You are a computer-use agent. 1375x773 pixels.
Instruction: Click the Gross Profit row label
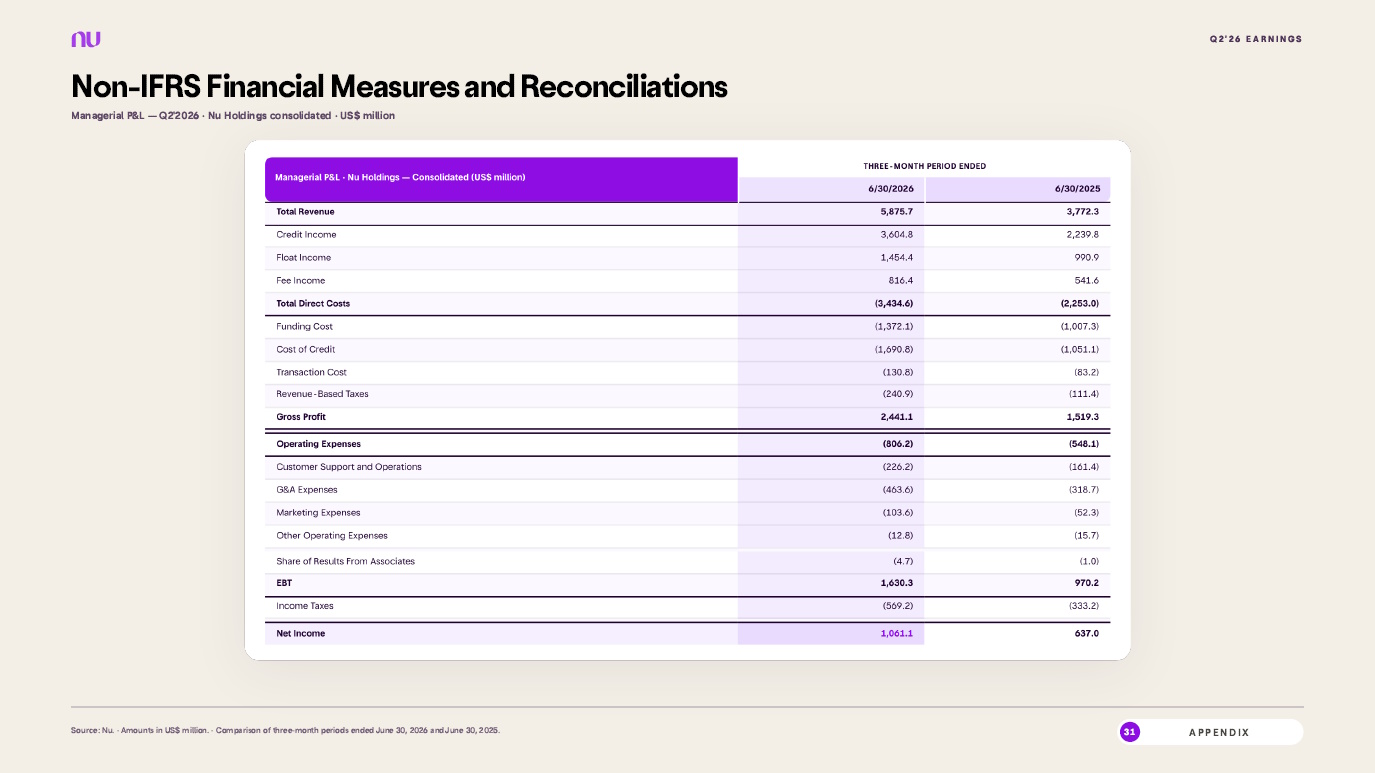pos(301,418)
